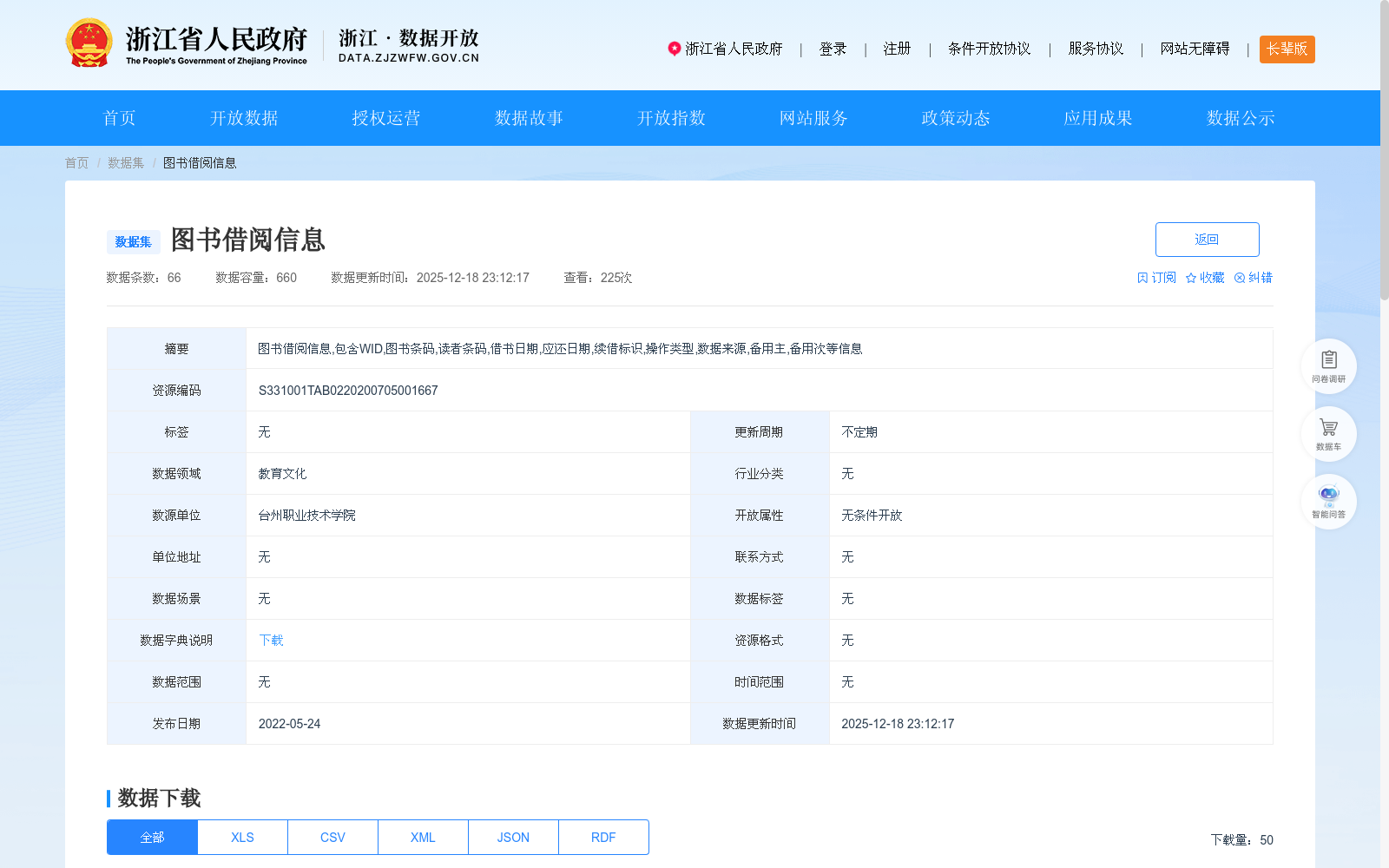Click the DATA.ZJZWFW.GOV.CN site title
The width and height of the screenshot is (1389, 868).
coord(409,58)
